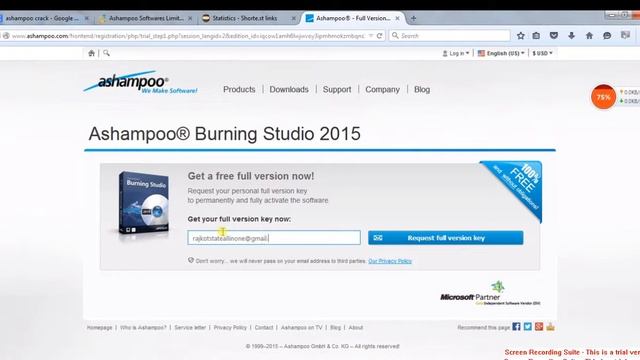Click the orange 75% circular indicator
The image size is (640, 360).
click(x=603, y=97)
